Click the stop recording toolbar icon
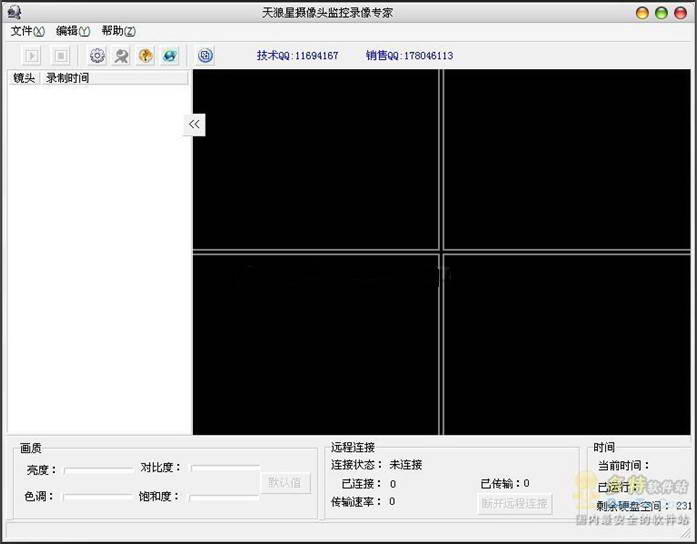 click(x=61, y=56)
